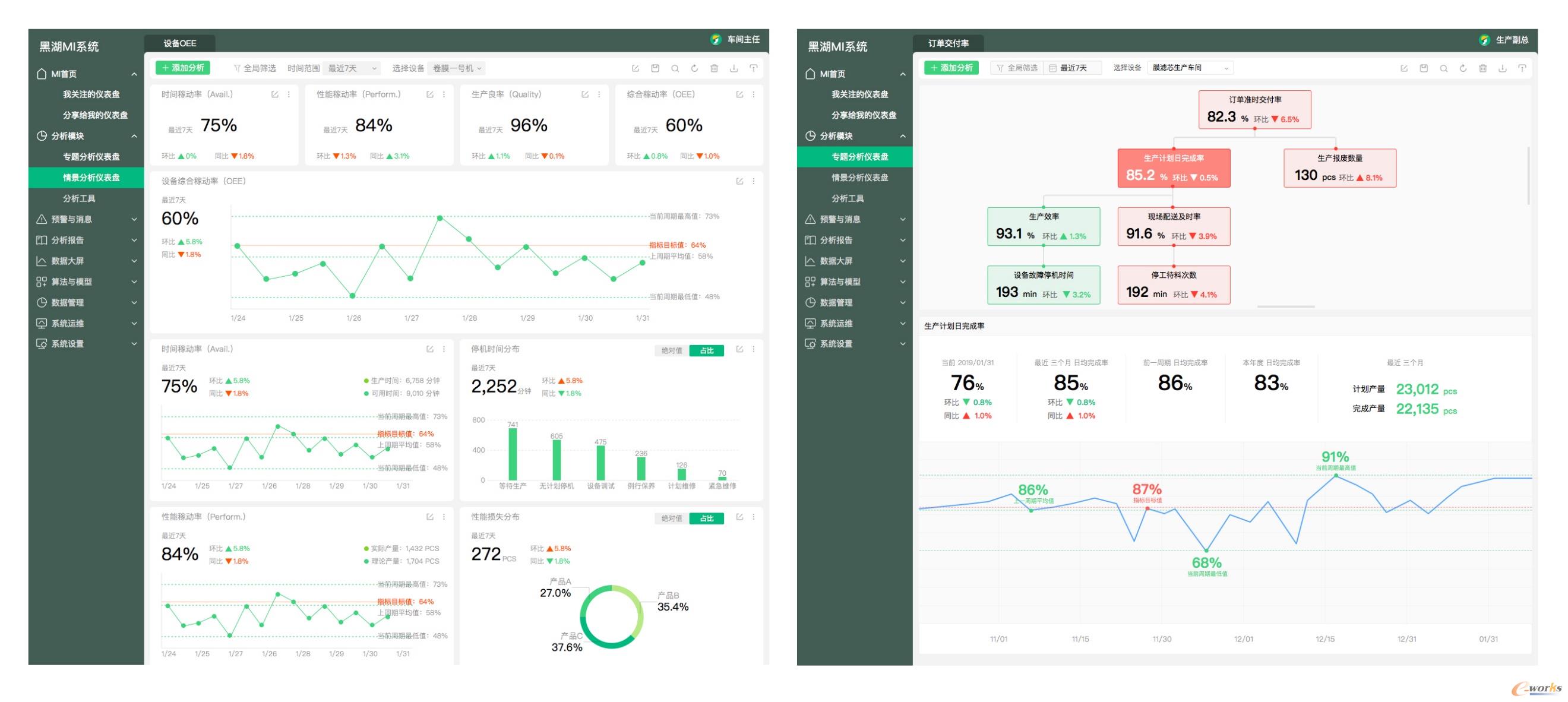
Task: Open the 卷膜一号机 device dropdown
Action: 457,68
